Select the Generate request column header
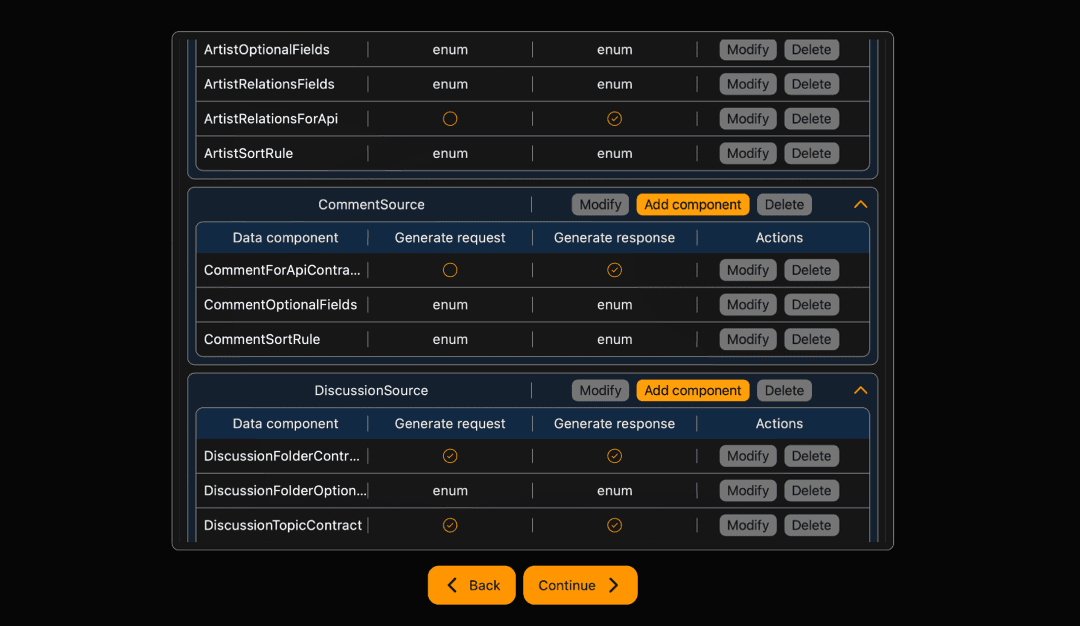 [x=450, y=237]
